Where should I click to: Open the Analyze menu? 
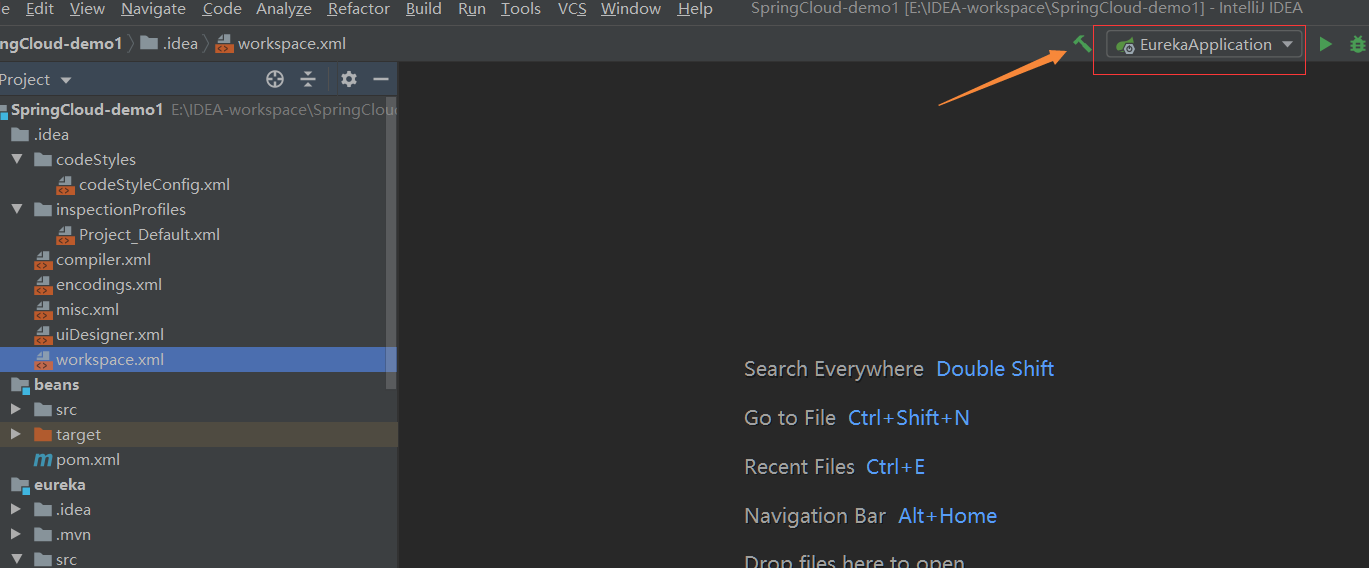click(x=284, y=9)
